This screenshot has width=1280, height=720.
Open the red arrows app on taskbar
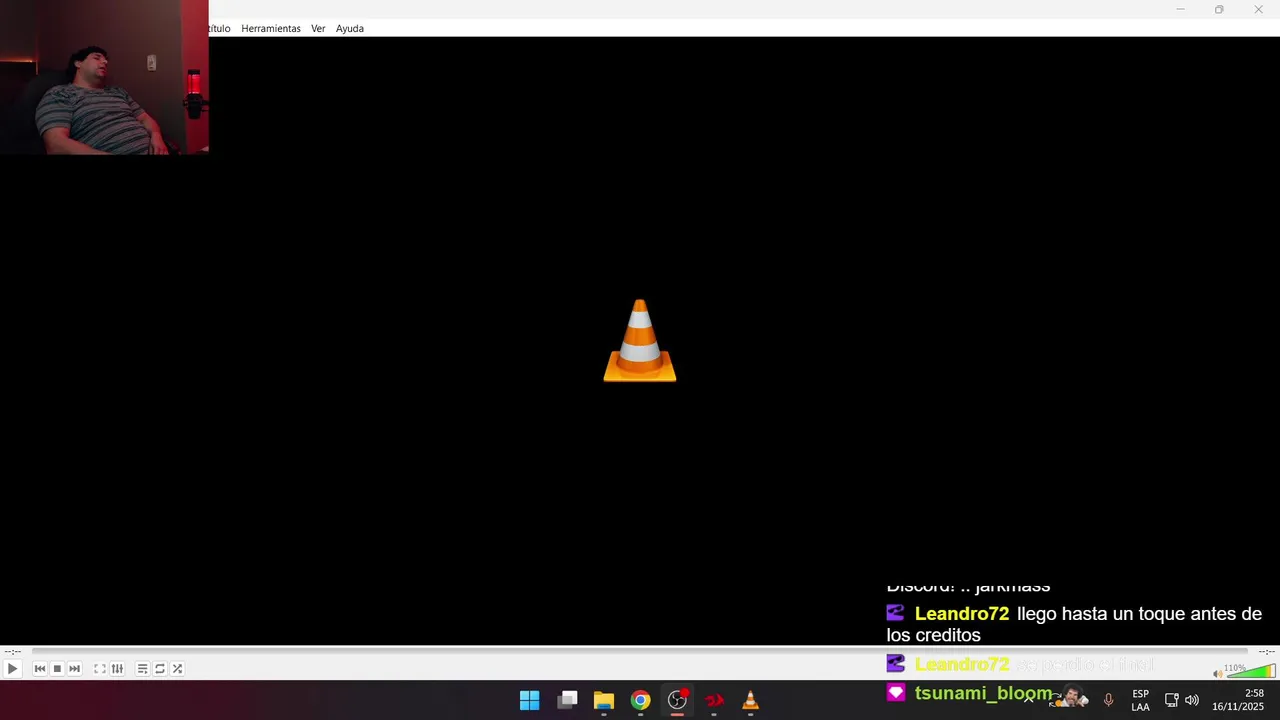click(x=714, y=700)
